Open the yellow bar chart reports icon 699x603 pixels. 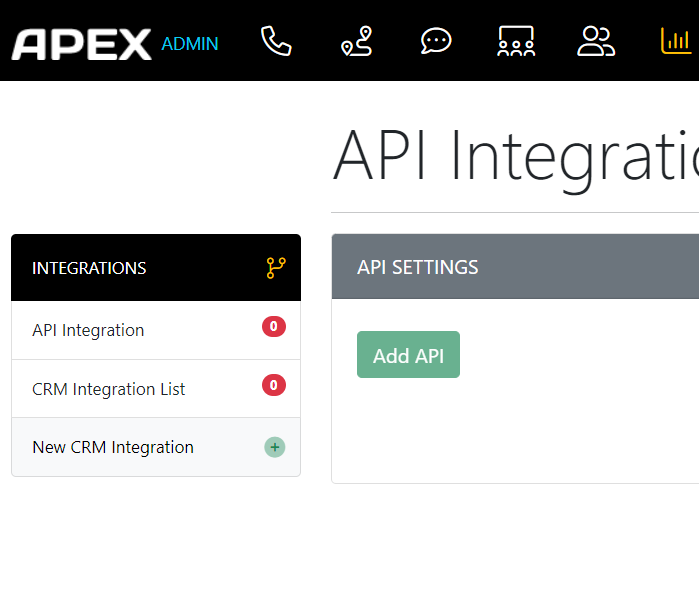click(676, 41)
